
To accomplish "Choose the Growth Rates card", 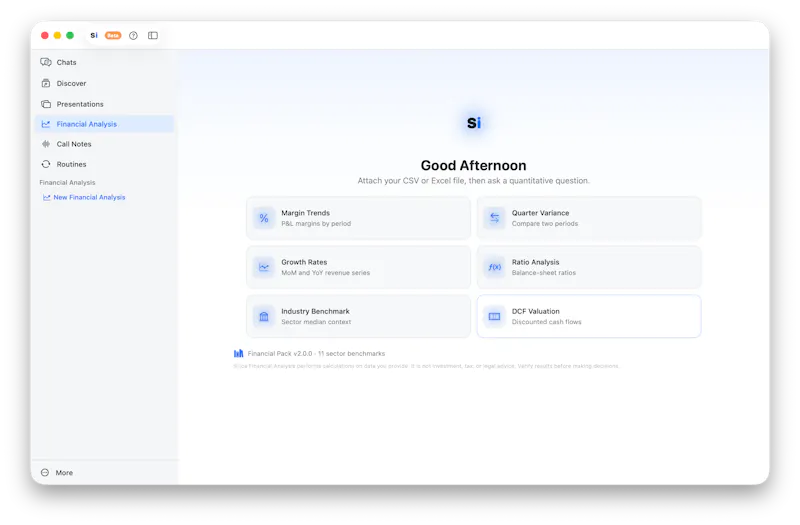I will pyautogui.click(x=358, y=267).
